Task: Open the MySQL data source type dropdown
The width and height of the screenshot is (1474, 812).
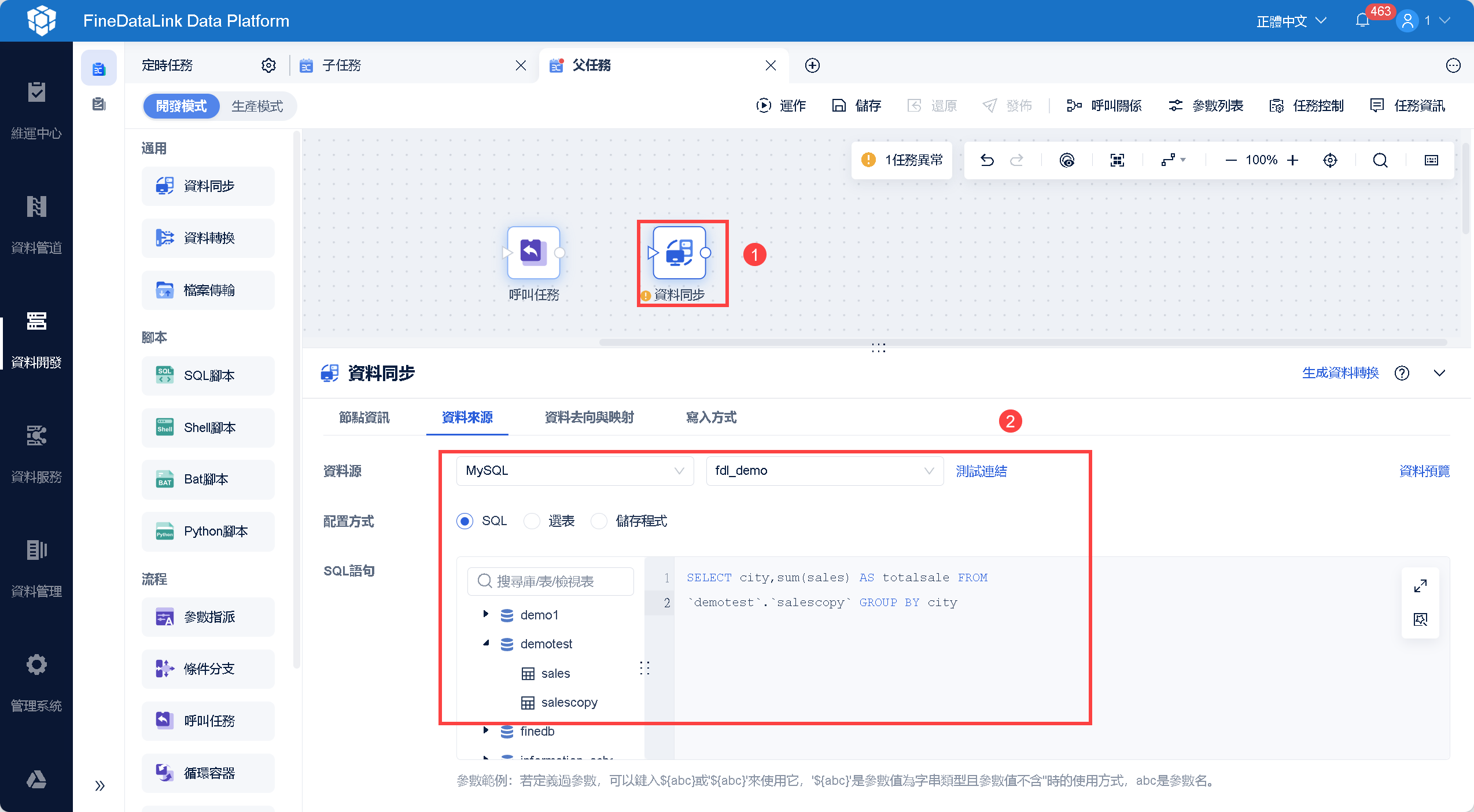Action: pos(575,471)
